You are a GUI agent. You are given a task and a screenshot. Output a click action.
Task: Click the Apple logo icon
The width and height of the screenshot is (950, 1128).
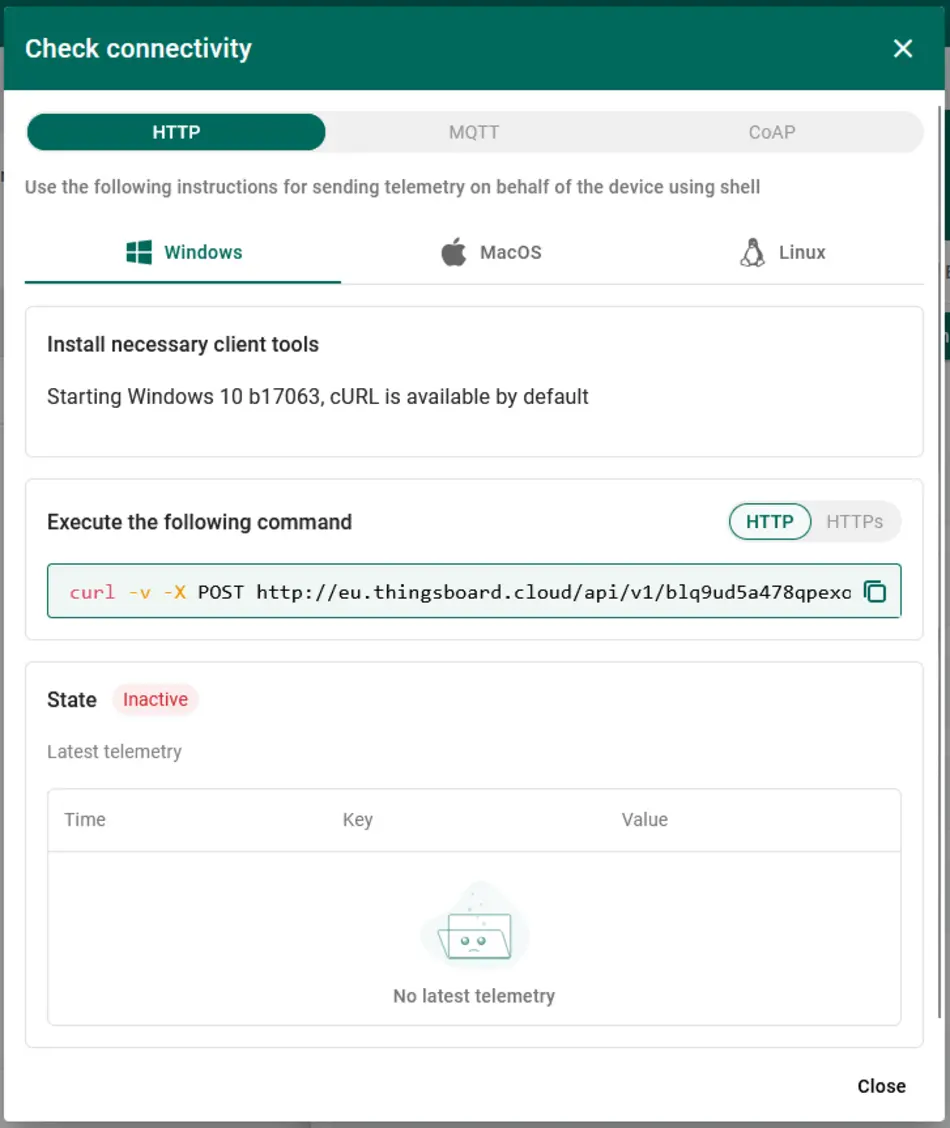coord(454,252)
